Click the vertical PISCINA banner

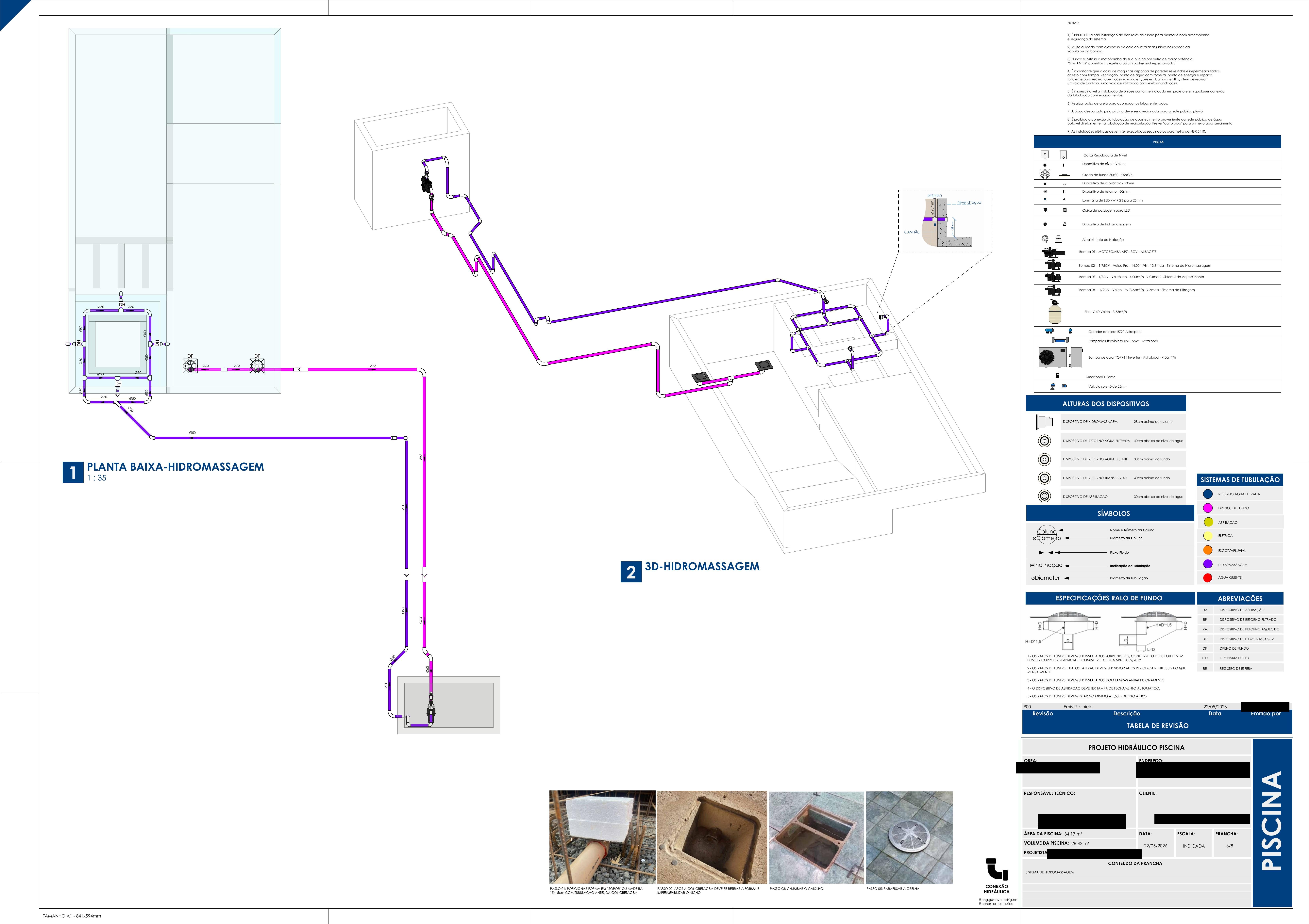click(x=1272, y=822)
